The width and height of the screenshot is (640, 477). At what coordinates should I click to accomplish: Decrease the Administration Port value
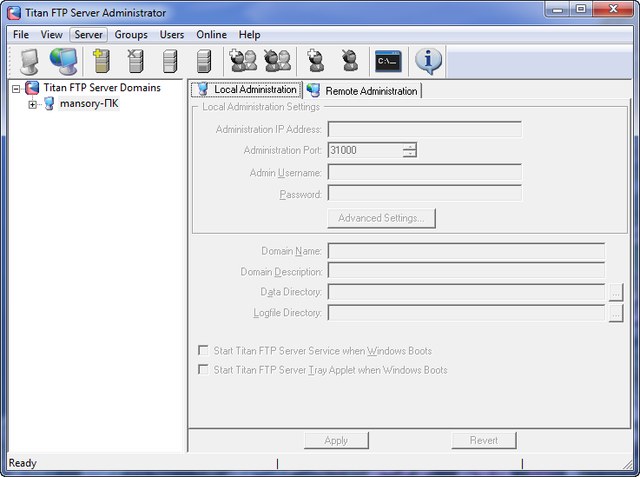409,154
